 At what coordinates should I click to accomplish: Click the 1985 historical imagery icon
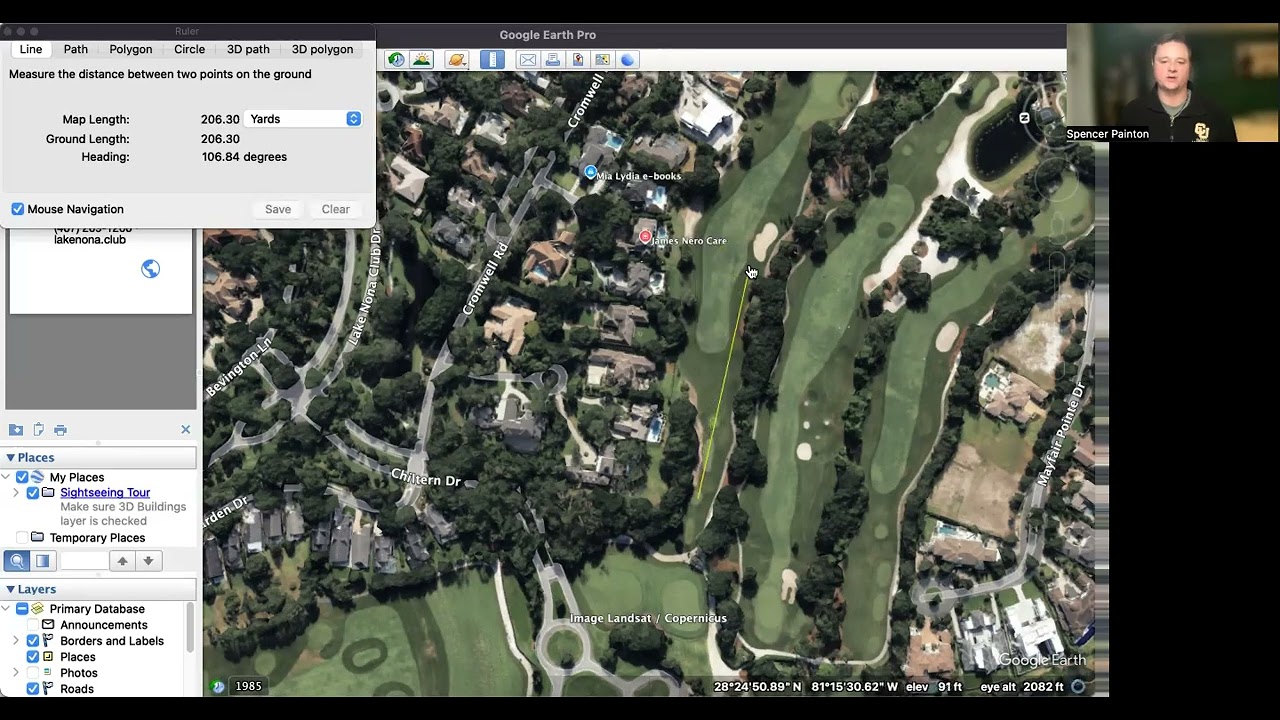pos(218,686)
